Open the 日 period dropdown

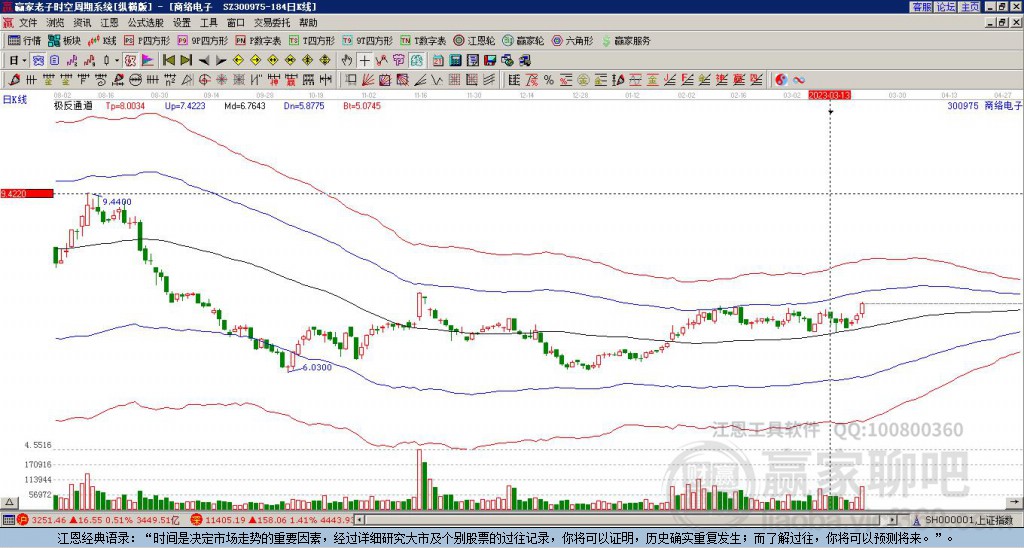click(18, 61)
